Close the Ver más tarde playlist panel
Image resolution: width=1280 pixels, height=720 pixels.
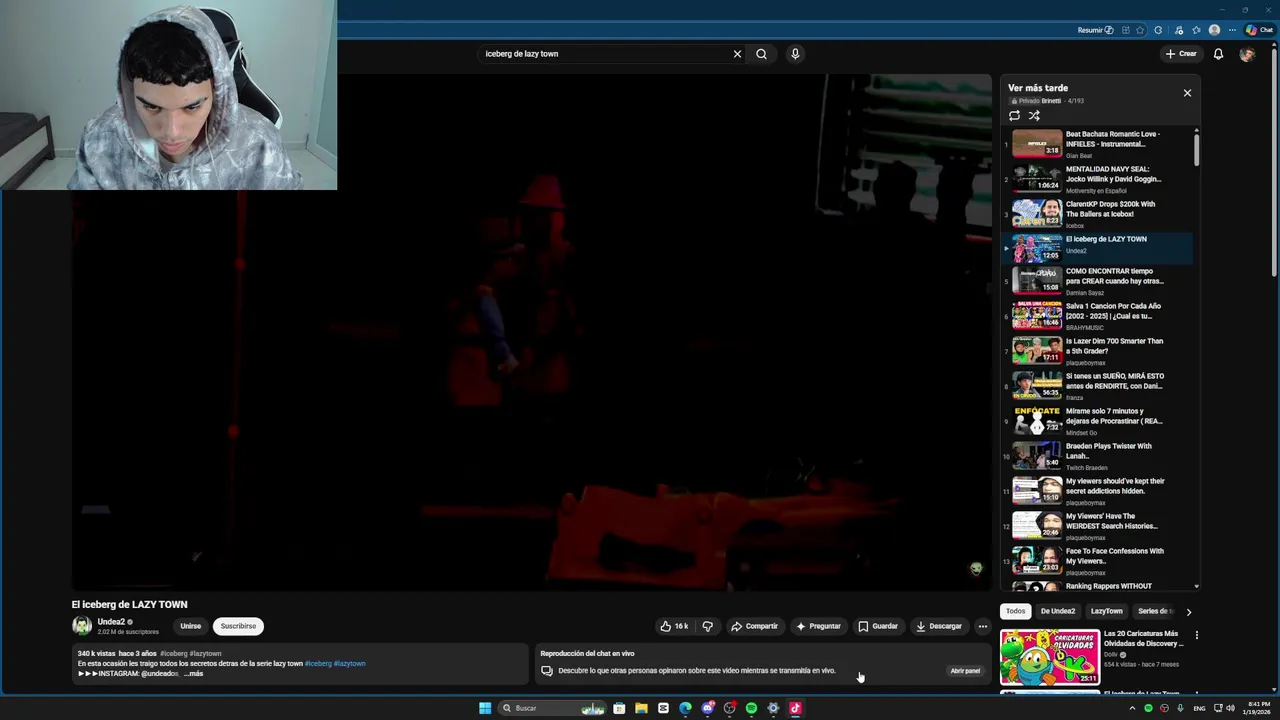click(x=1187, y=93)
